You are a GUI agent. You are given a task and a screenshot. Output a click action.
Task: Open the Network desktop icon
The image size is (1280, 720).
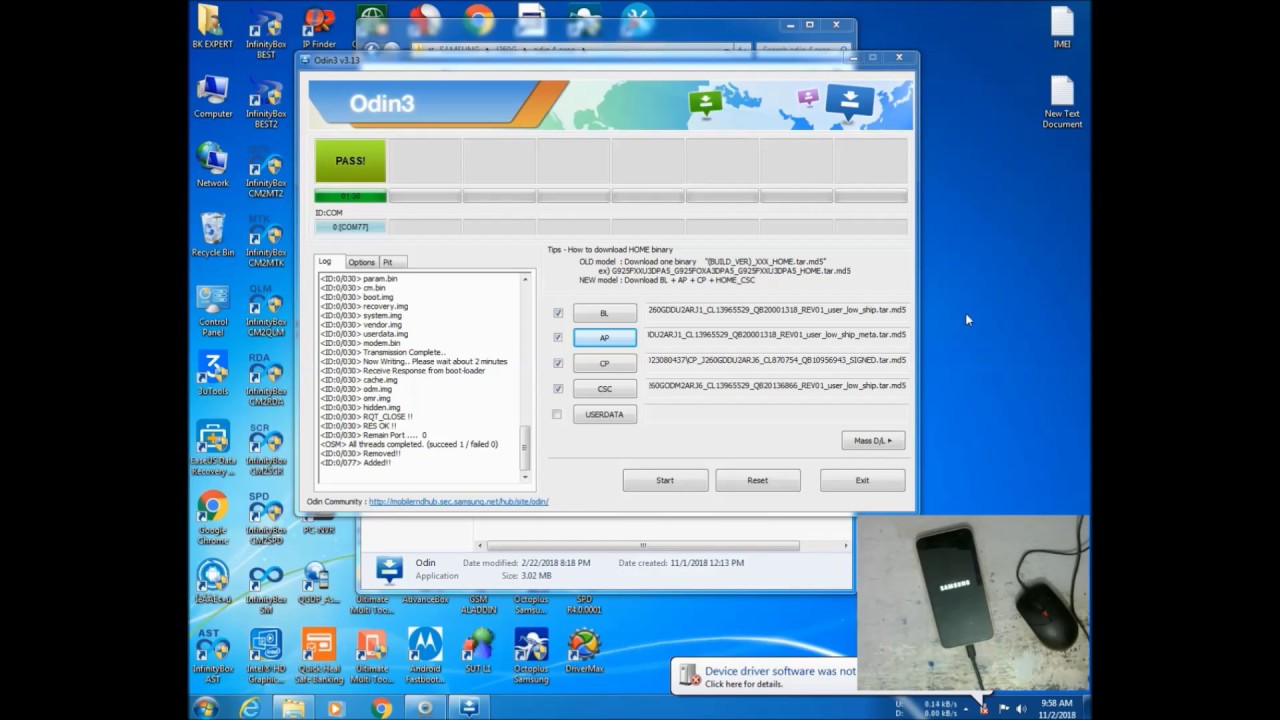click(212, 166)
